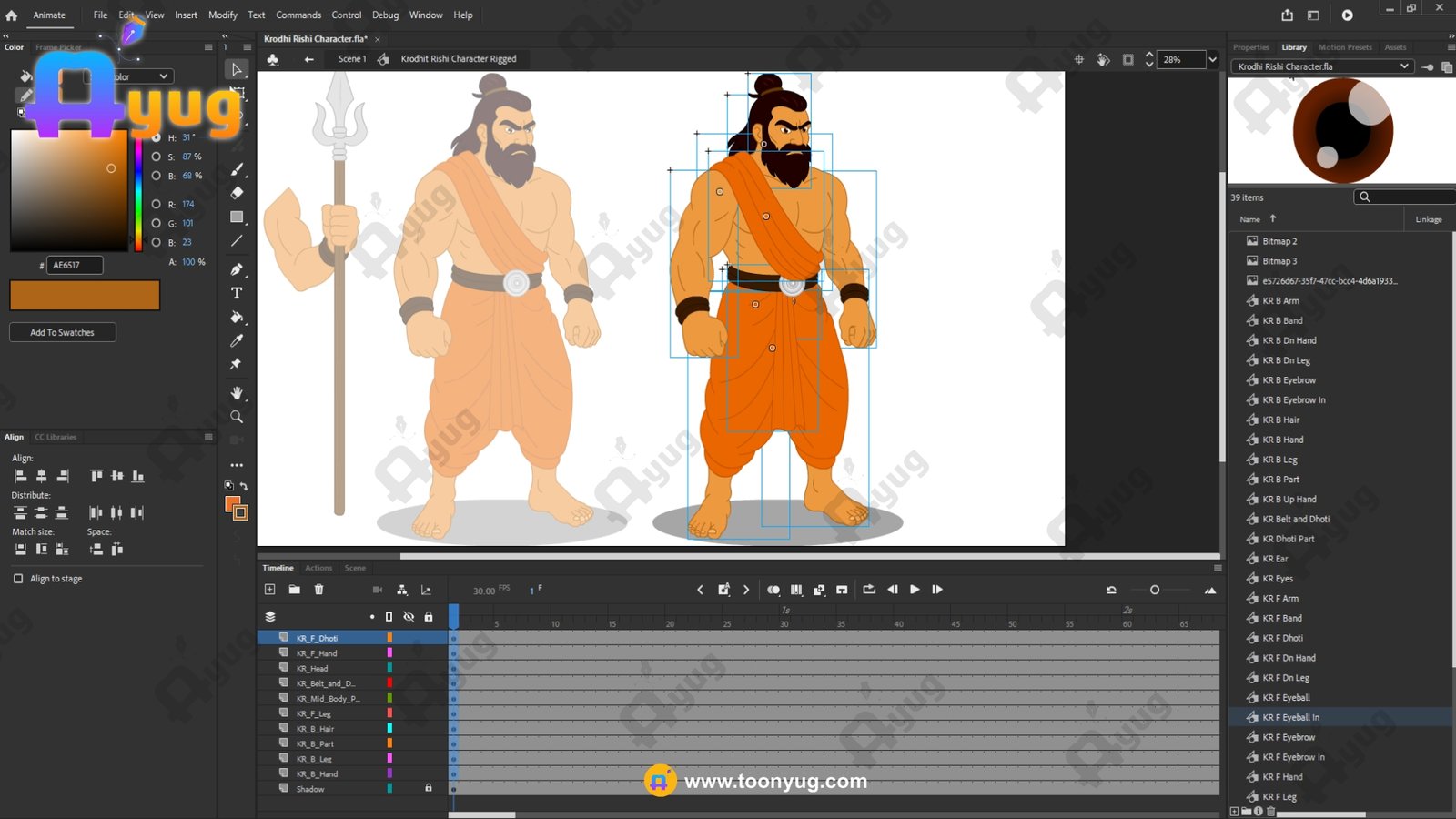Select the Hue radio button

point(157,137)
